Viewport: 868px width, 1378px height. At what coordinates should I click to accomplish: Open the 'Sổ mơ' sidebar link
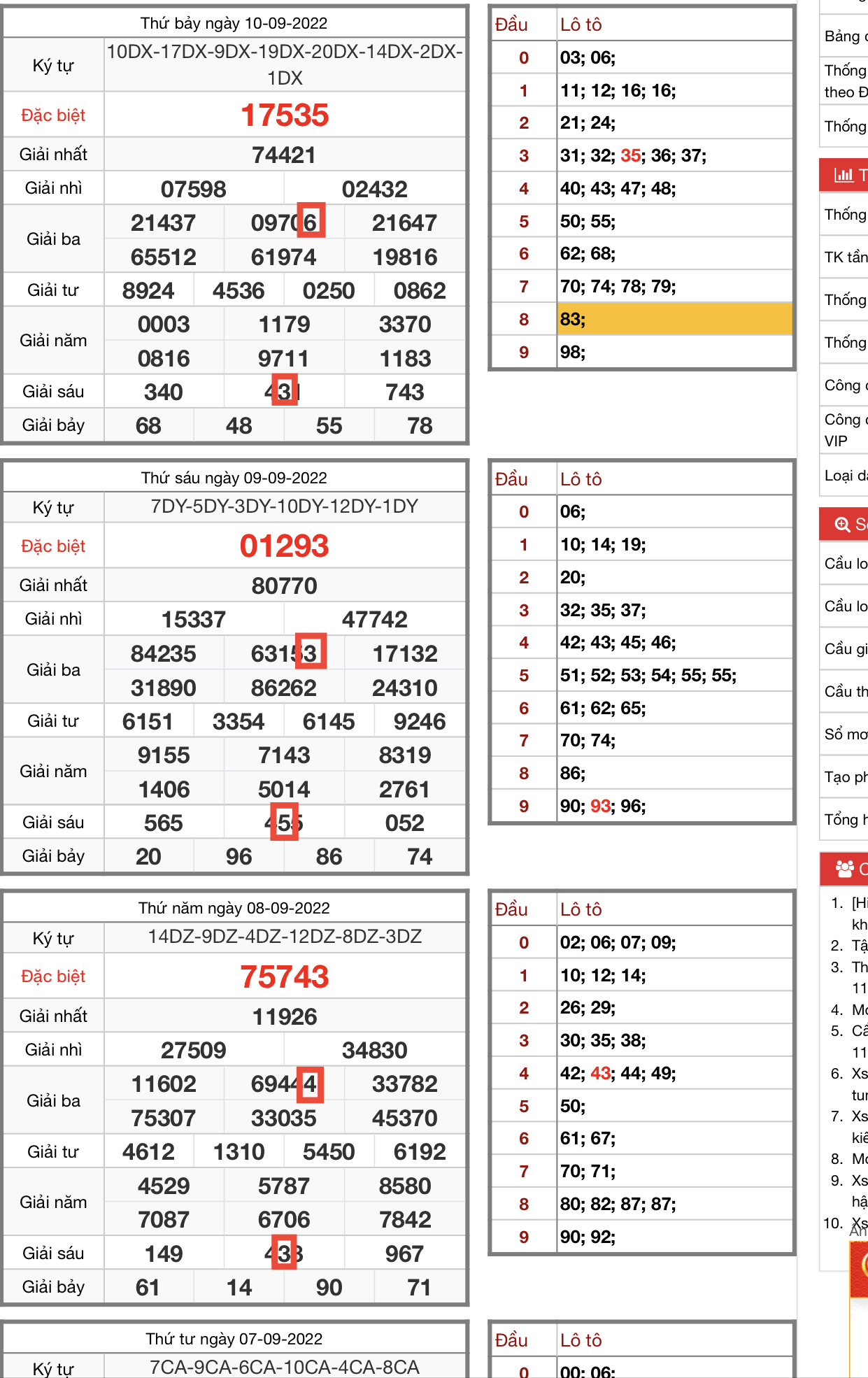pos(846,734)
